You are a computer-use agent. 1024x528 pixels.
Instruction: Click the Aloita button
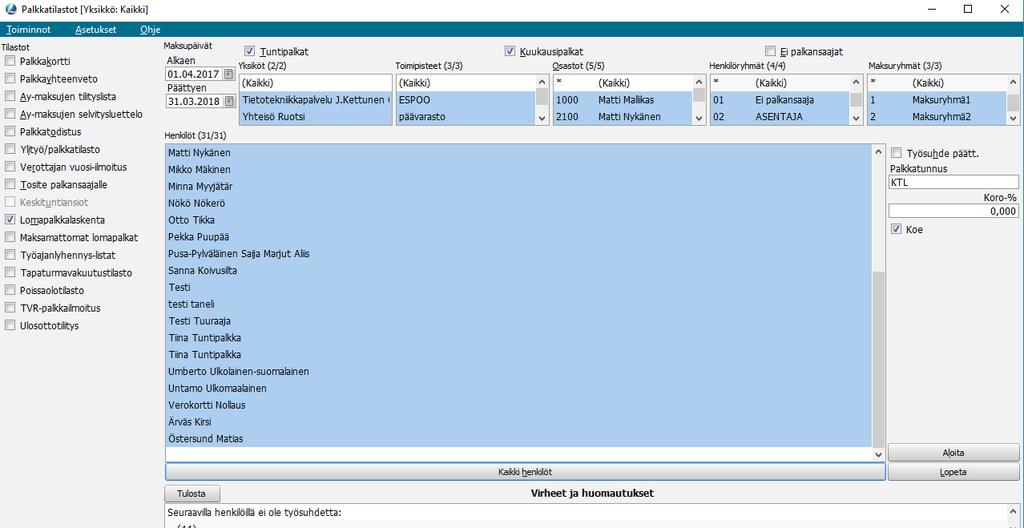click(953, 452)
